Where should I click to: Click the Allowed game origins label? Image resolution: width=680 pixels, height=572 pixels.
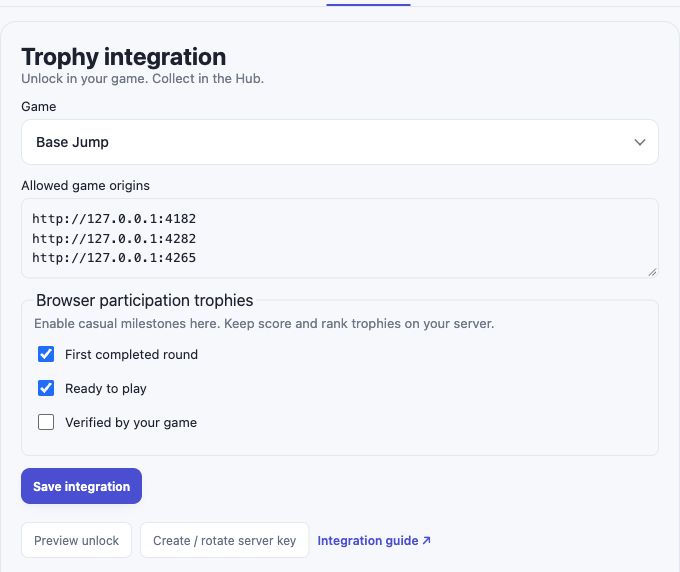pyautogui.click(x=85, y=186)
